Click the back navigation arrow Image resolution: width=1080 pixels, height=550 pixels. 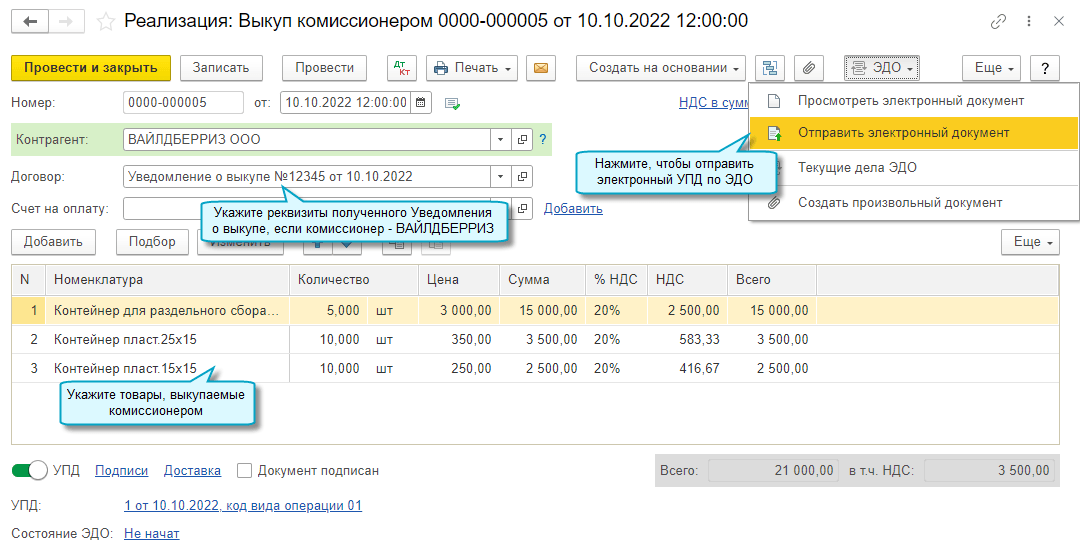click(31, 21)
